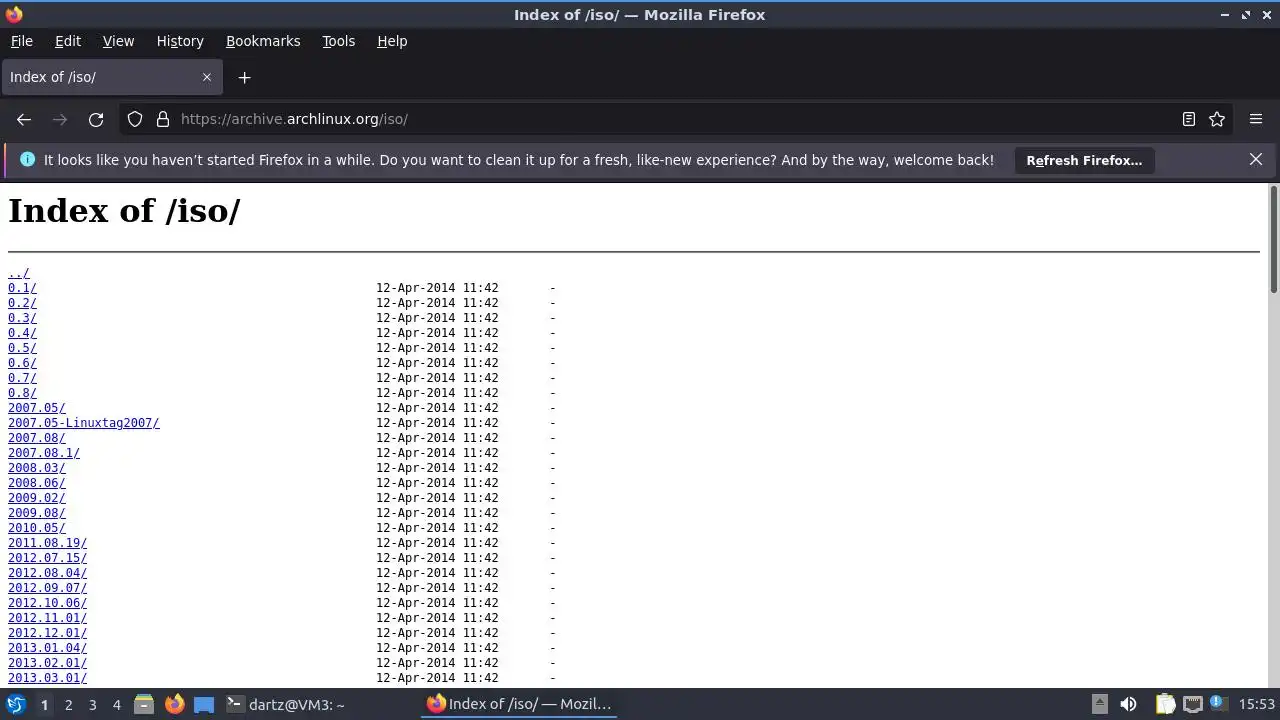This screenshot has height=720, width=1280.
Task: Open the desktop start menu icon
Action: tap(15, 704)
